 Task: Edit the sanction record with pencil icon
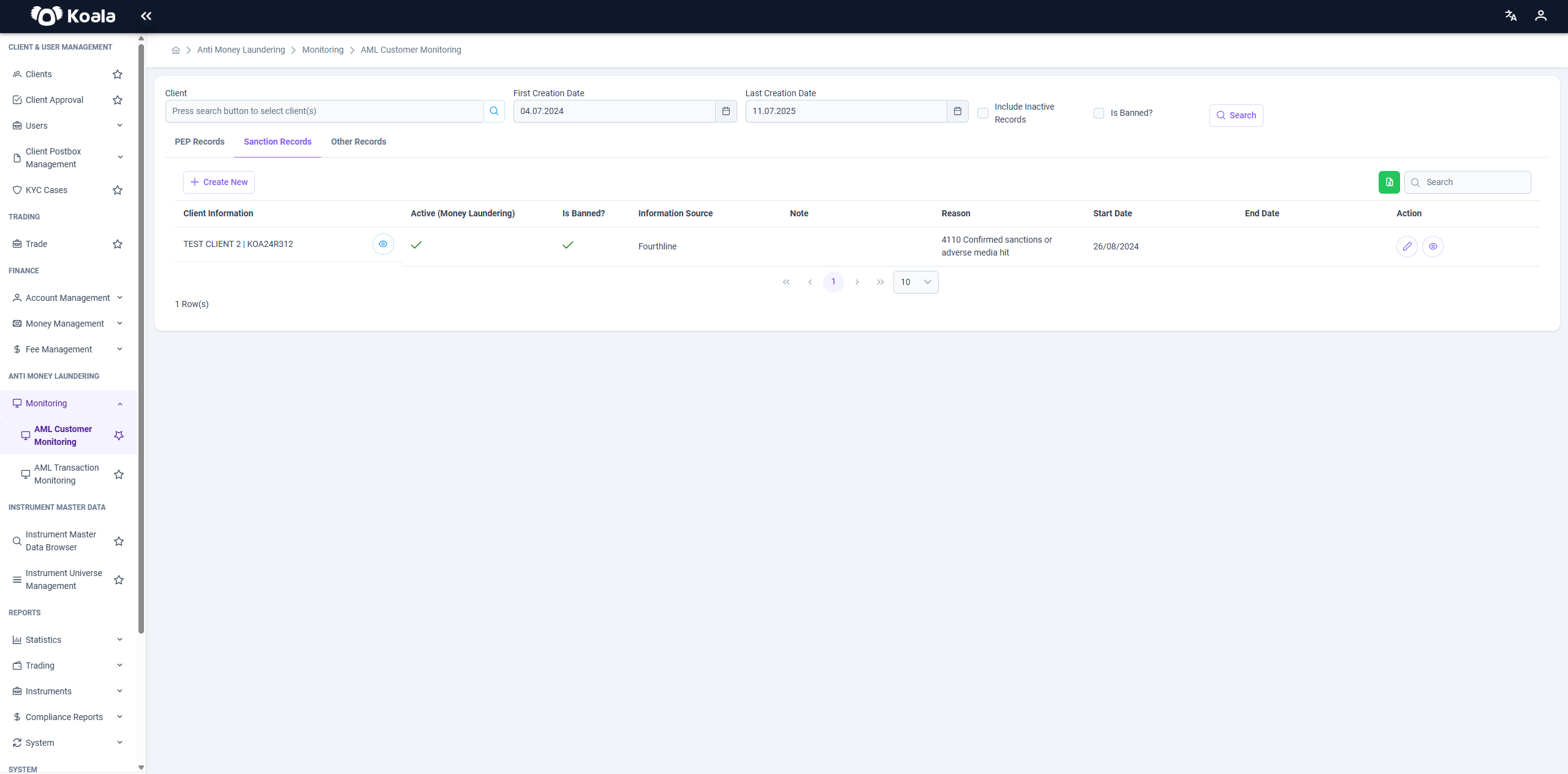(1407, 246)
